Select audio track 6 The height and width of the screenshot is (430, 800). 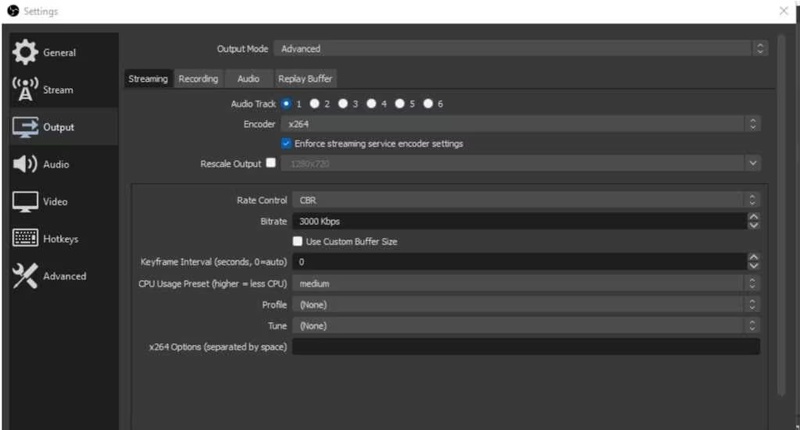(x=428, y=104)
